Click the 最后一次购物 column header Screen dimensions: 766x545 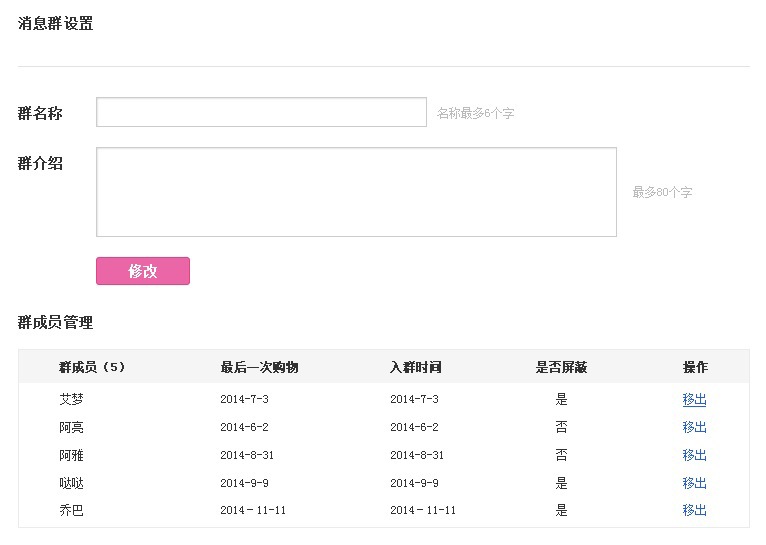click(x=259, y=367)
